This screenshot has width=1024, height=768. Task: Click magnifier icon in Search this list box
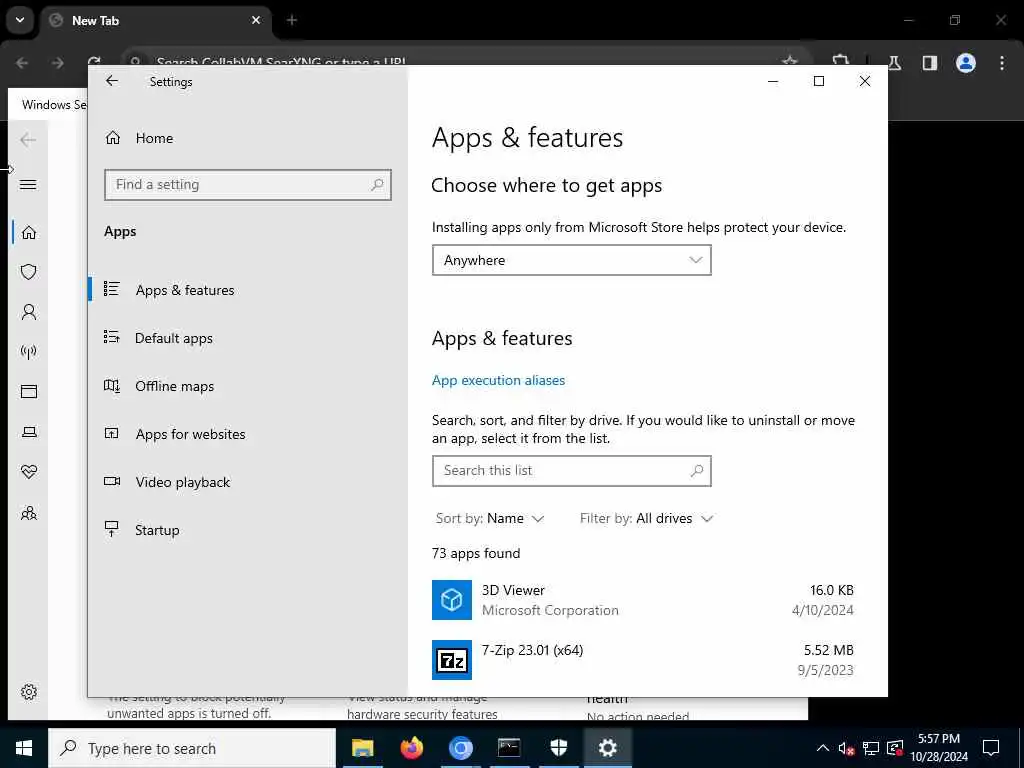(x=697, y=471)
